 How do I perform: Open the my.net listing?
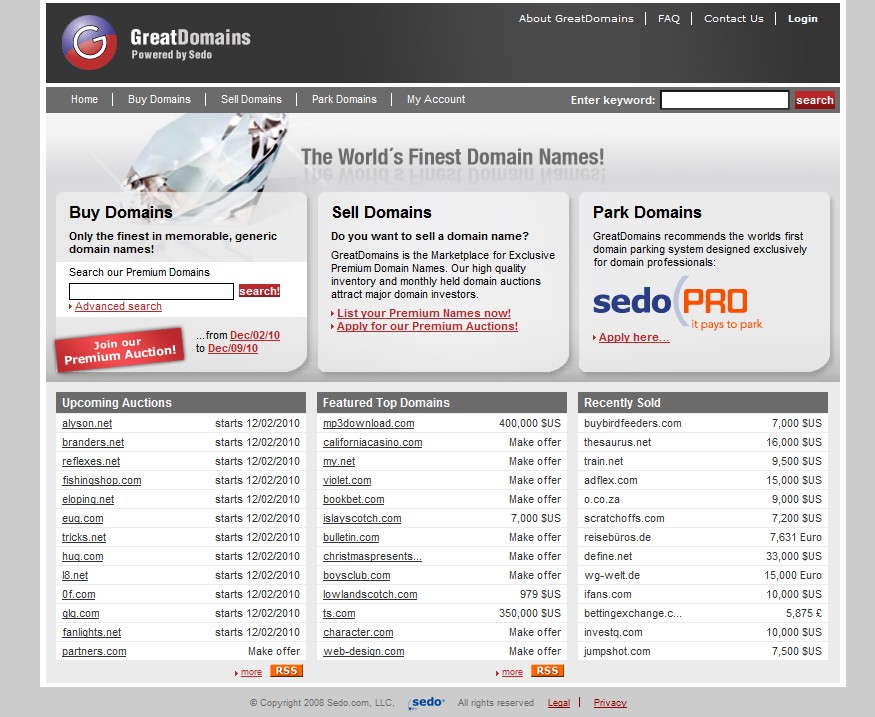[x=339, y=461]
